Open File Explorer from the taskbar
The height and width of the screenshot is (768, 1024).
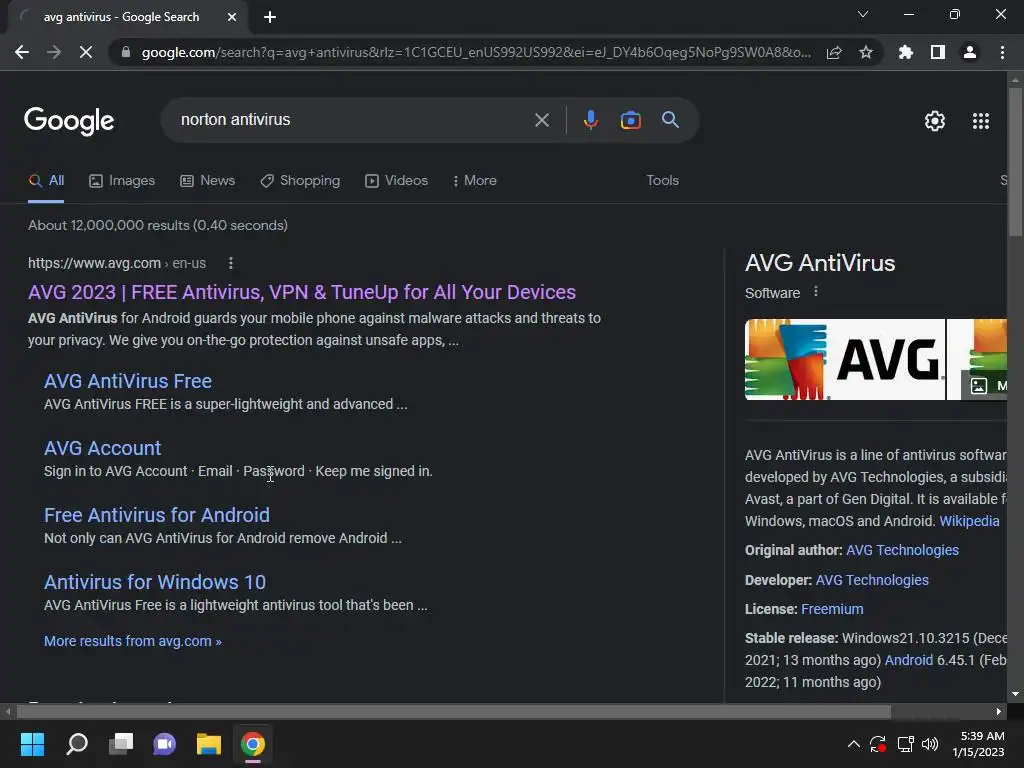(209, 744)
